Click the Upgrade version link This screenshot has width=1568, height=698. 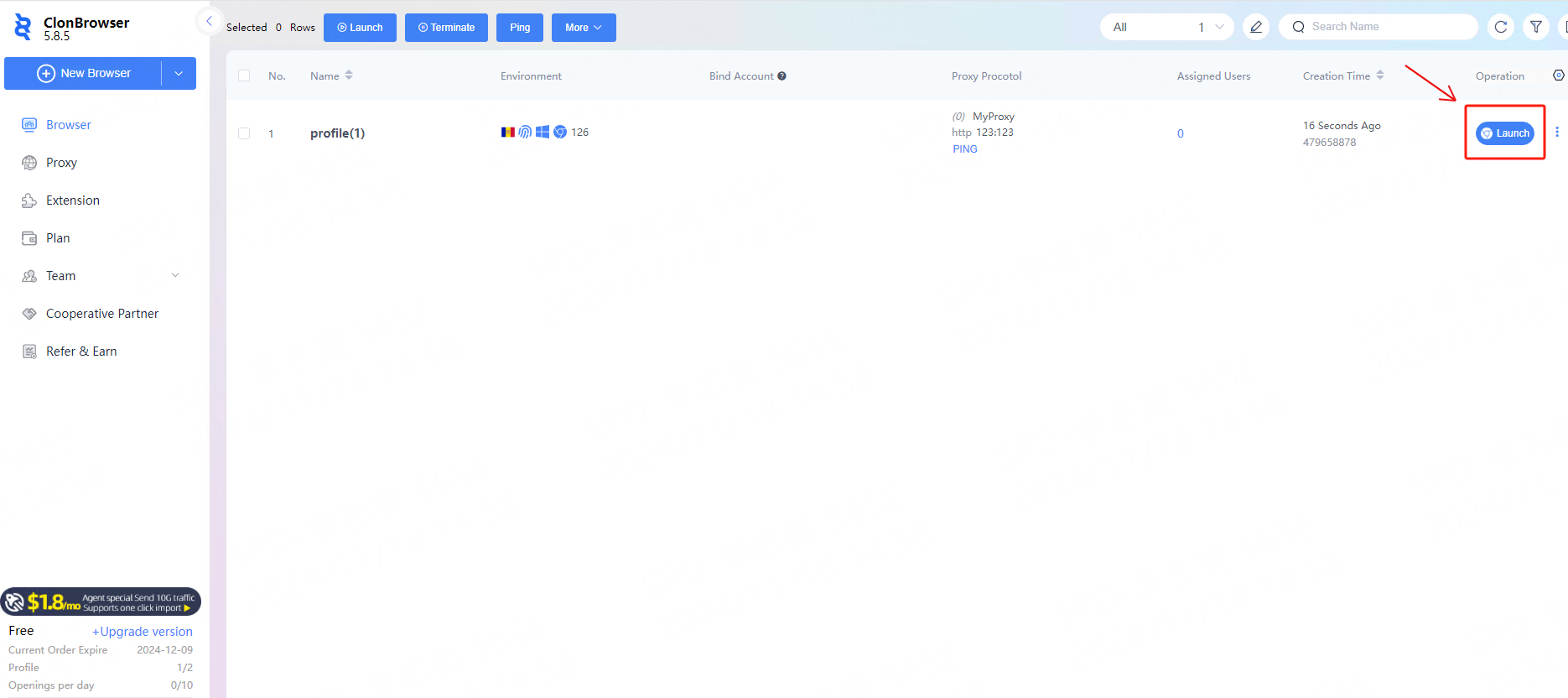pos(143,632)
